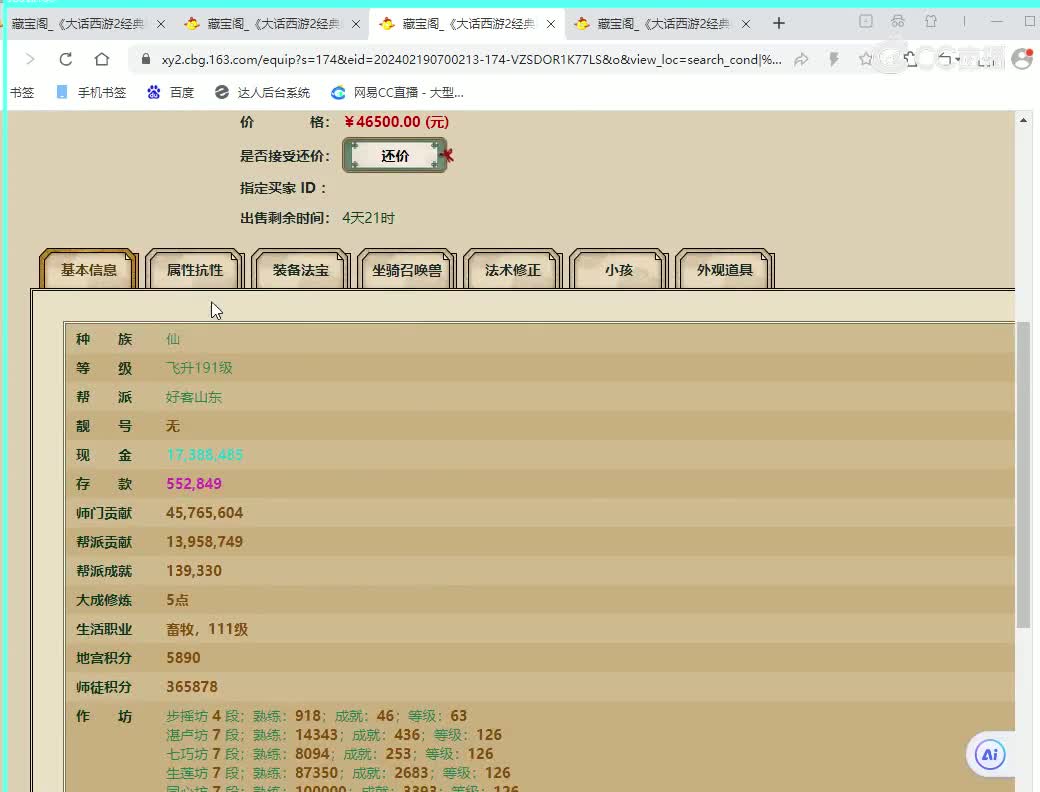The width and height of the screenshot is (1040, 792).
Task: Select the 装备法宝 tab
Action: click(x=300, y=269)
